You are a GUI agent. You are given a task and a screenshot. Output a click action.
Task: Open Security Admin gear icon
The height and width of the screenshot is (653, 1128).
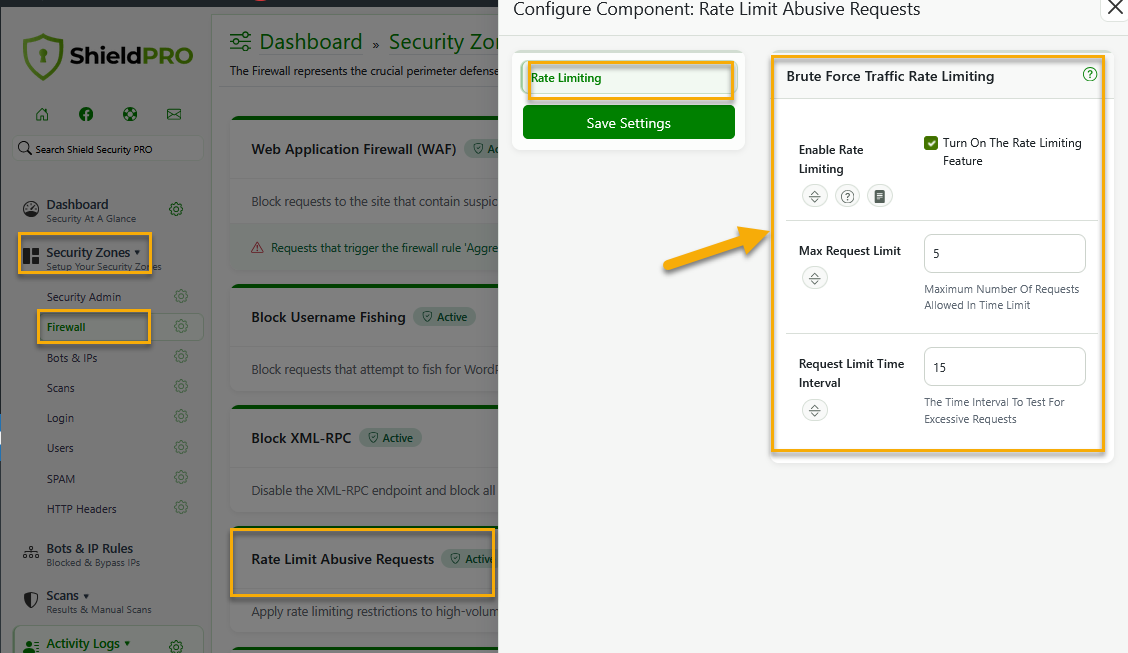pyautogui.click(x=181, y=296)
